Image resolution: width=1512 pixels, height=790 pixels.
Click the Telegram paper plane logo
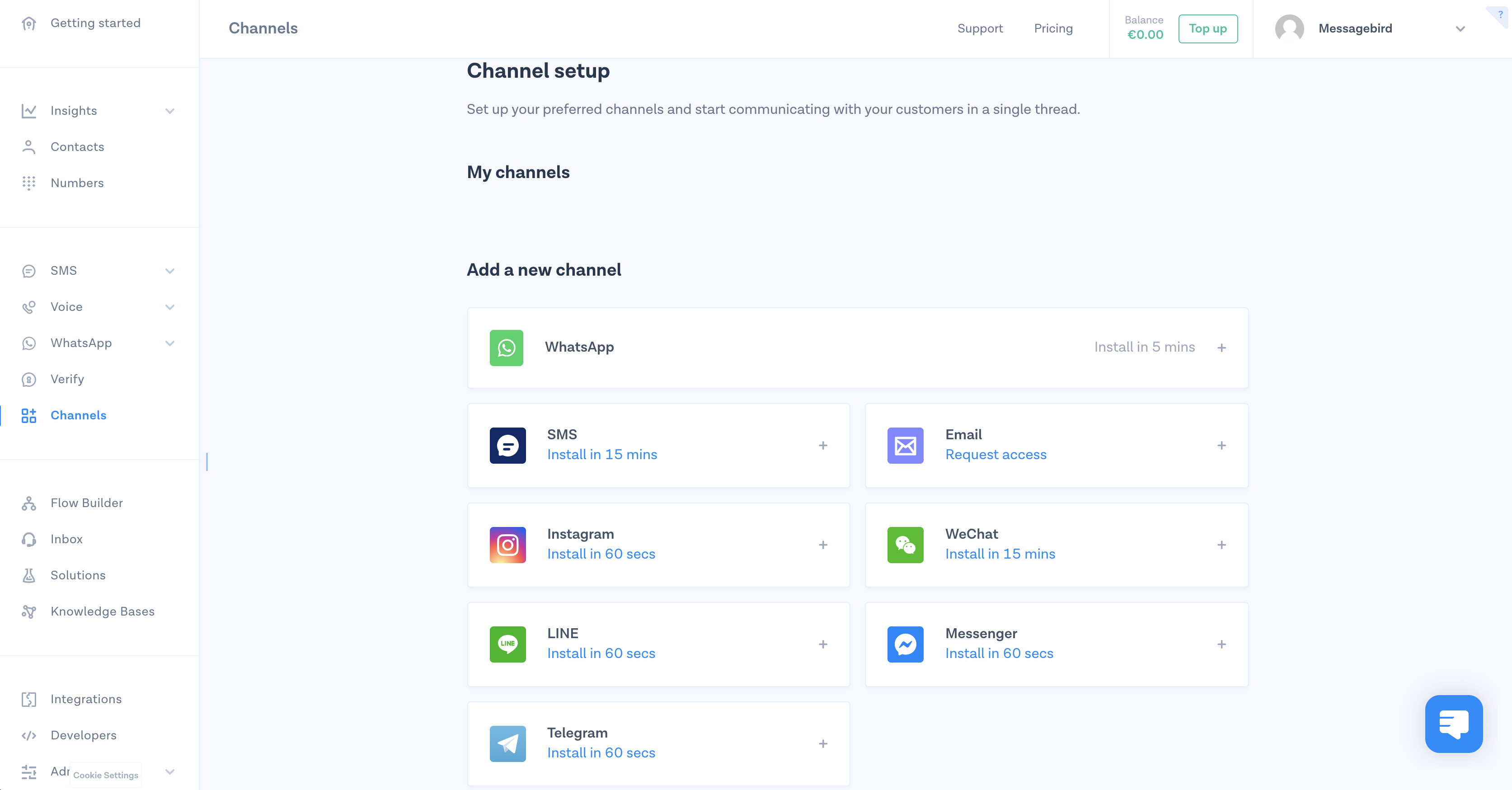pos(508,744)
